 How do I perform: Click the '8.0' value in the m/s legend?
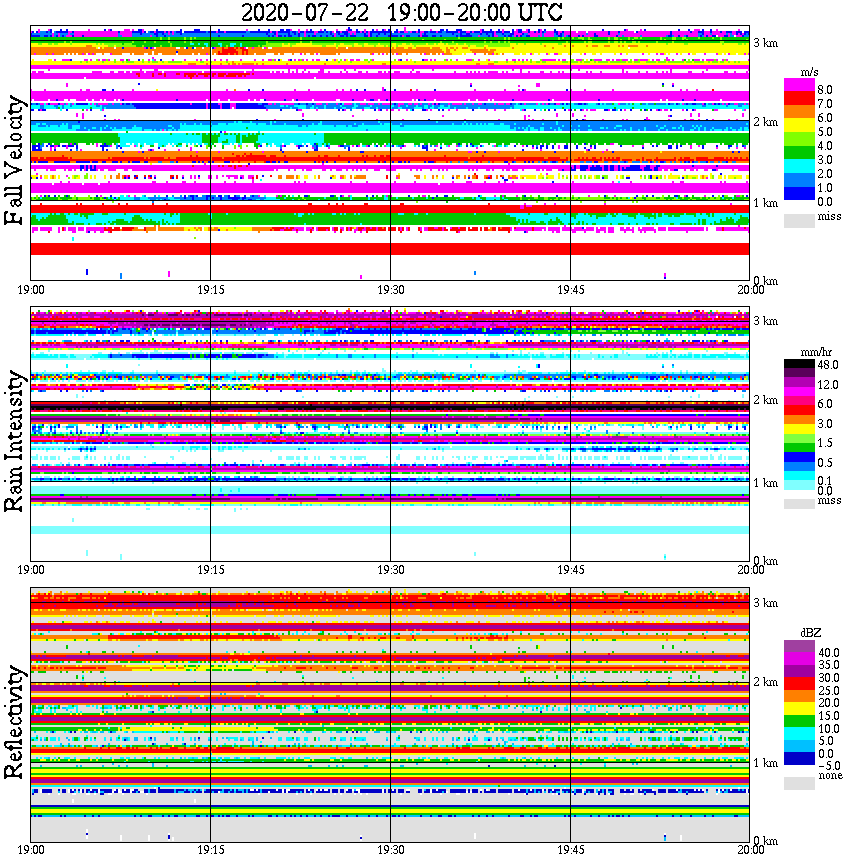(x=825, y=90)
